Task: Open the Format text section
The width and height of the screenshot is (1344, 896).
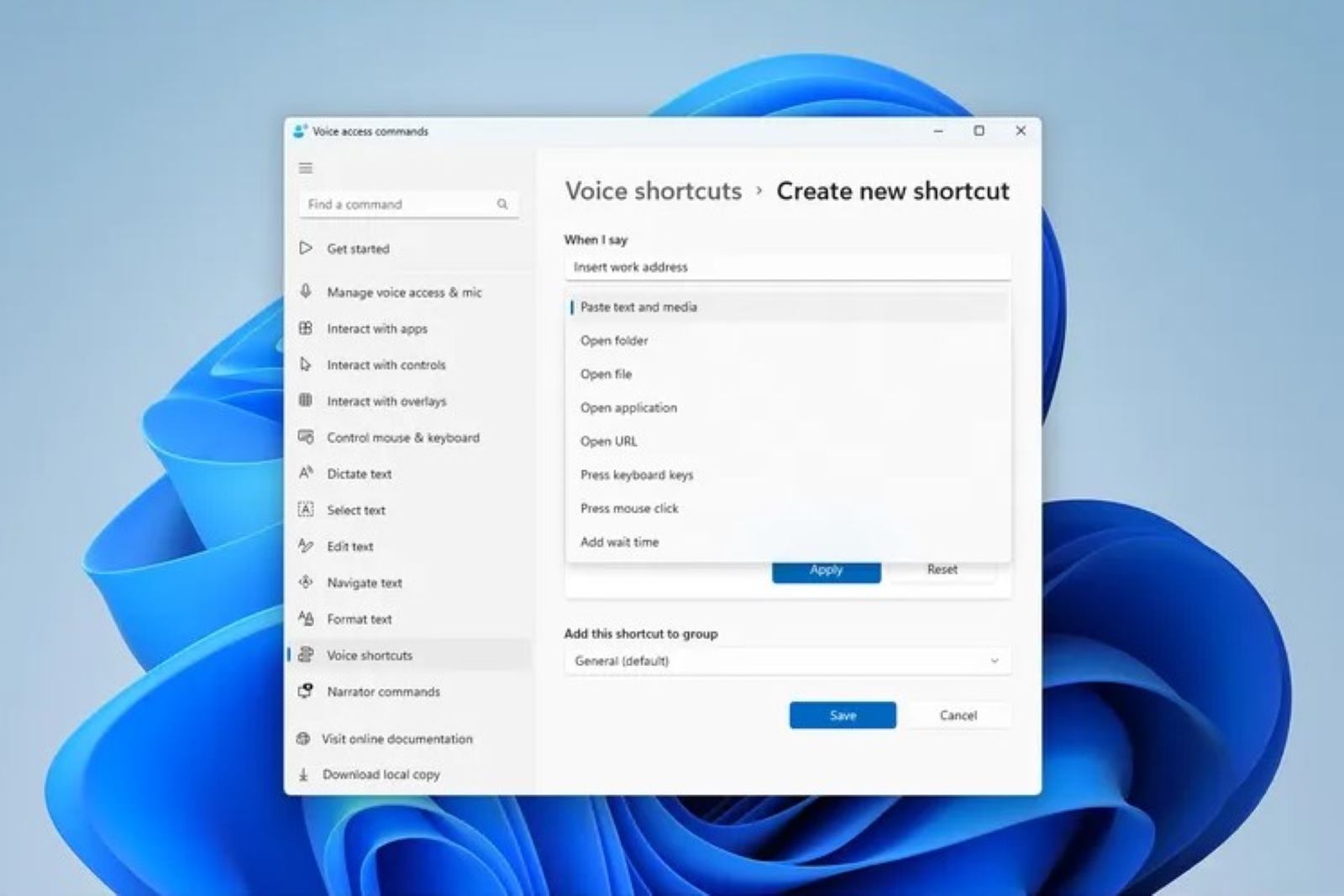Action: point(409,619)
